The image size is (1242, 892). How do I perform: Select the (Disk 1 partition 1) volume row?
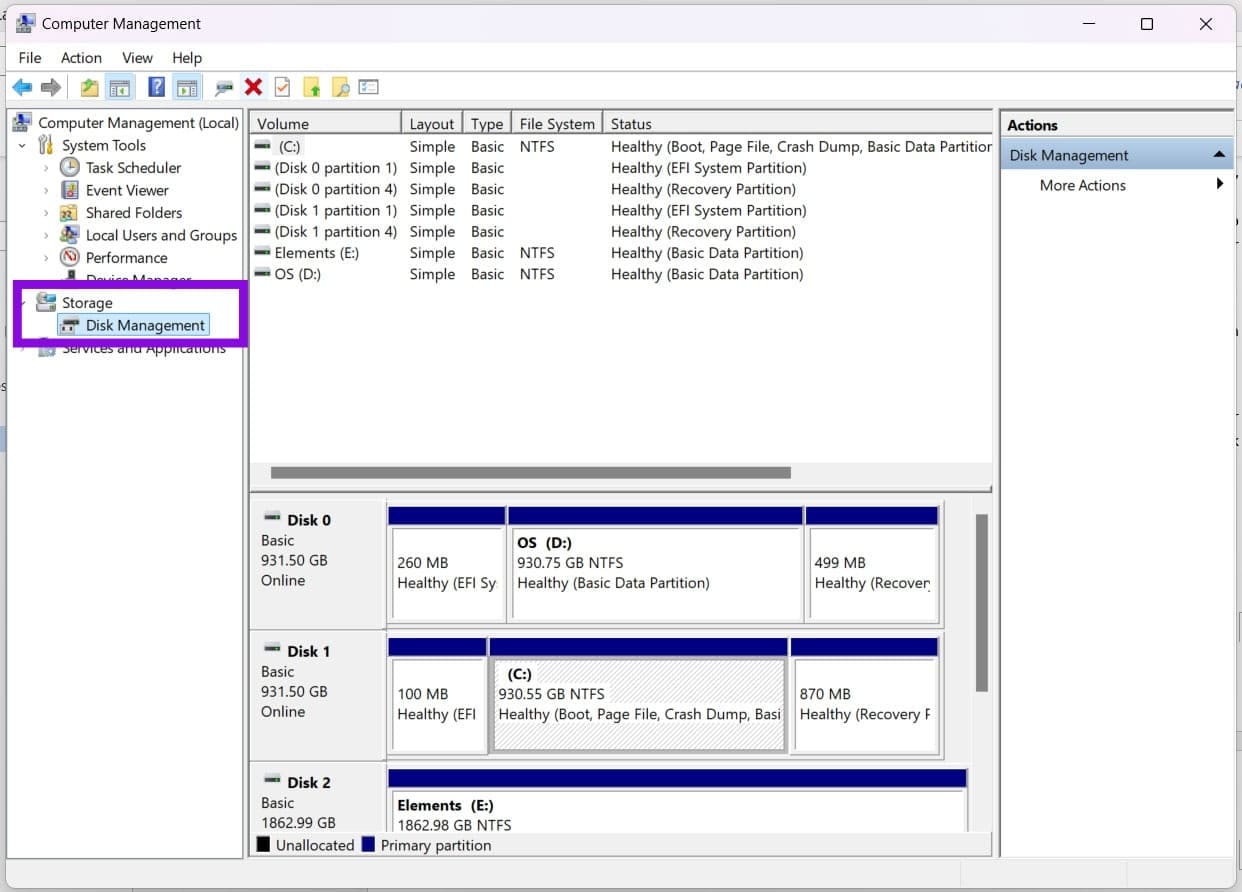coord(621,210)
